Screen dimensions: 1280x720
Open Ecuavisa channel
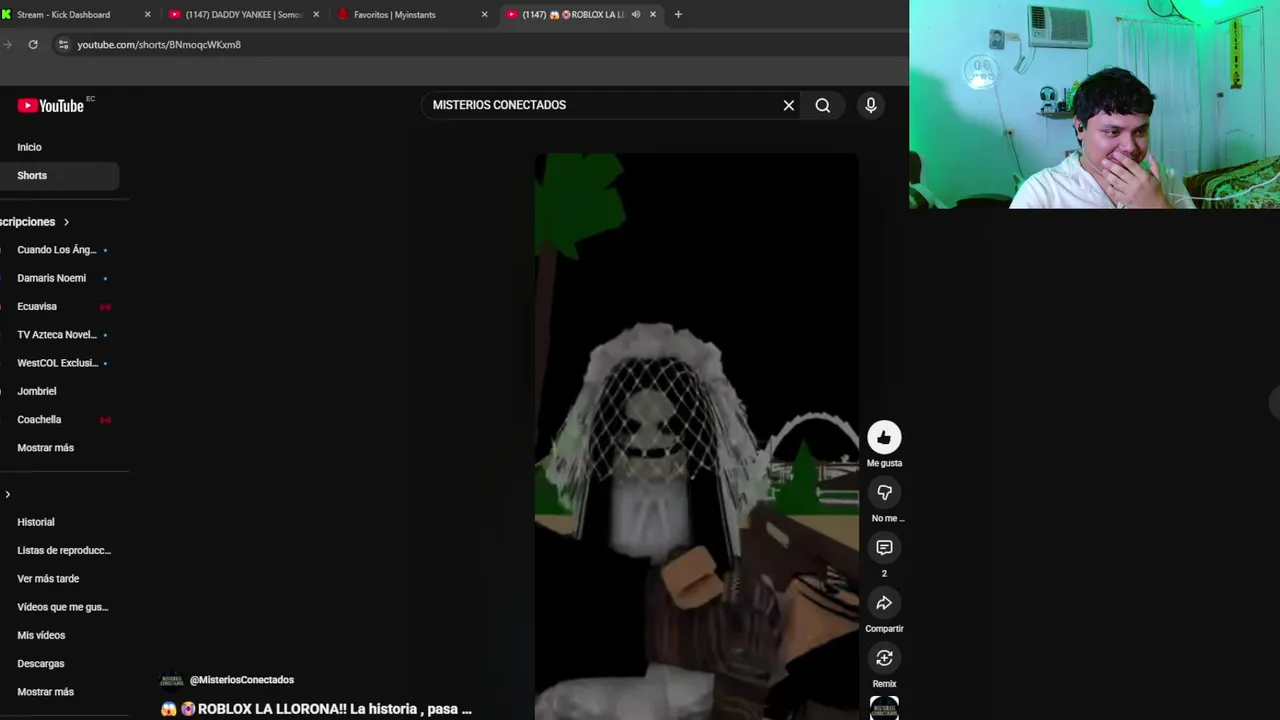click(x=37, y=306)
